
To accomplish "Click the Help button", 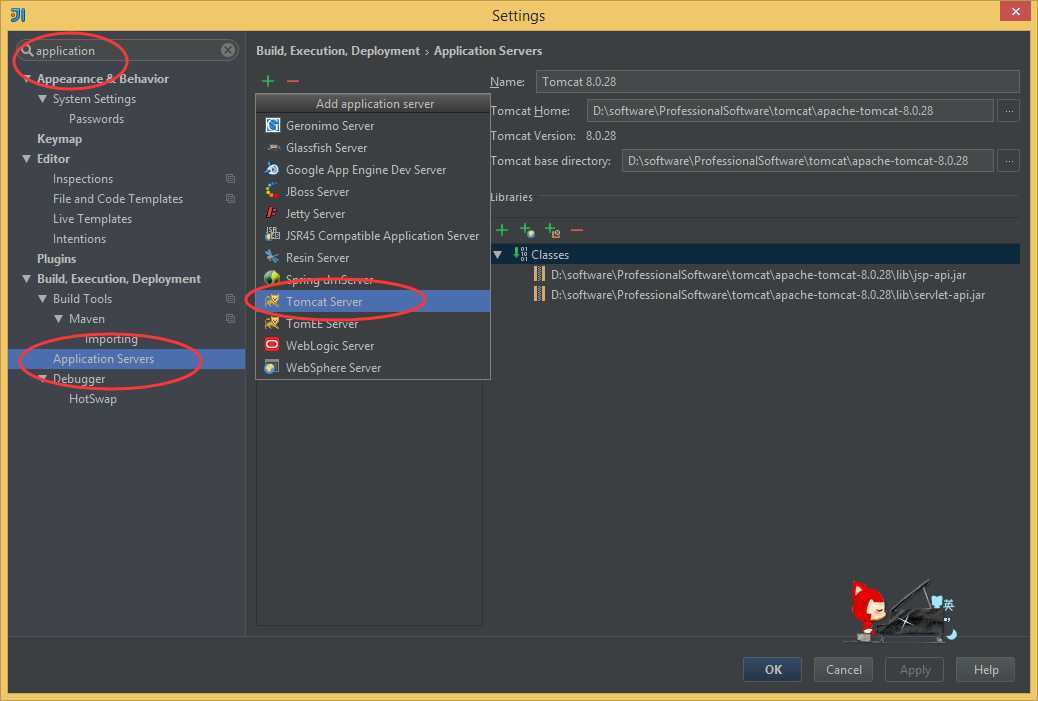I will pos(986,669).
